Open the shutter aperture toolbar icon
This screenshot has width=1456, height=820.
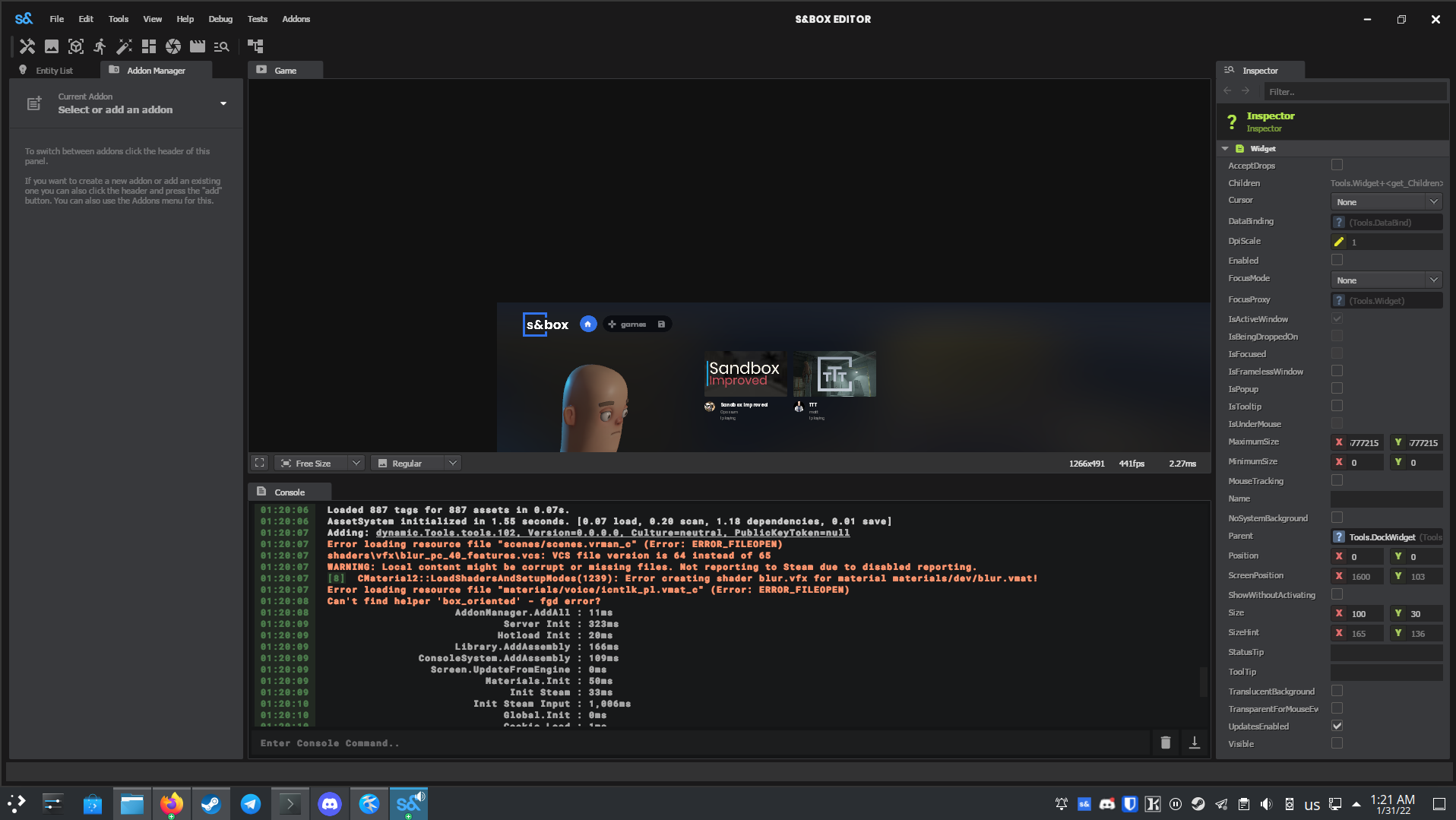173,46
